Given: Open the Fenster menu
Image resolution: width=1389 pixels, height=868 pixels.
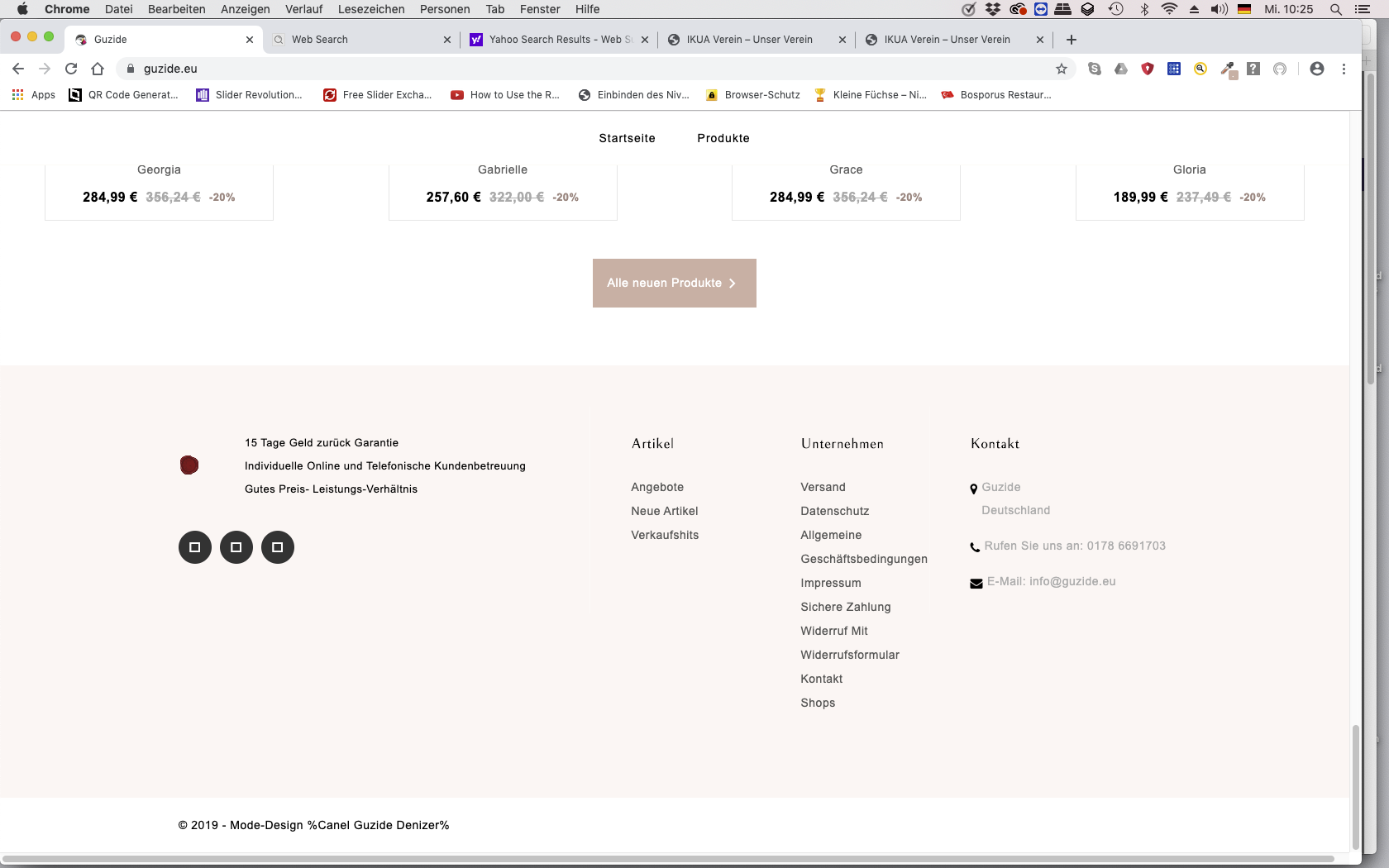Looking at the screenshot, I should pos(540,9).
